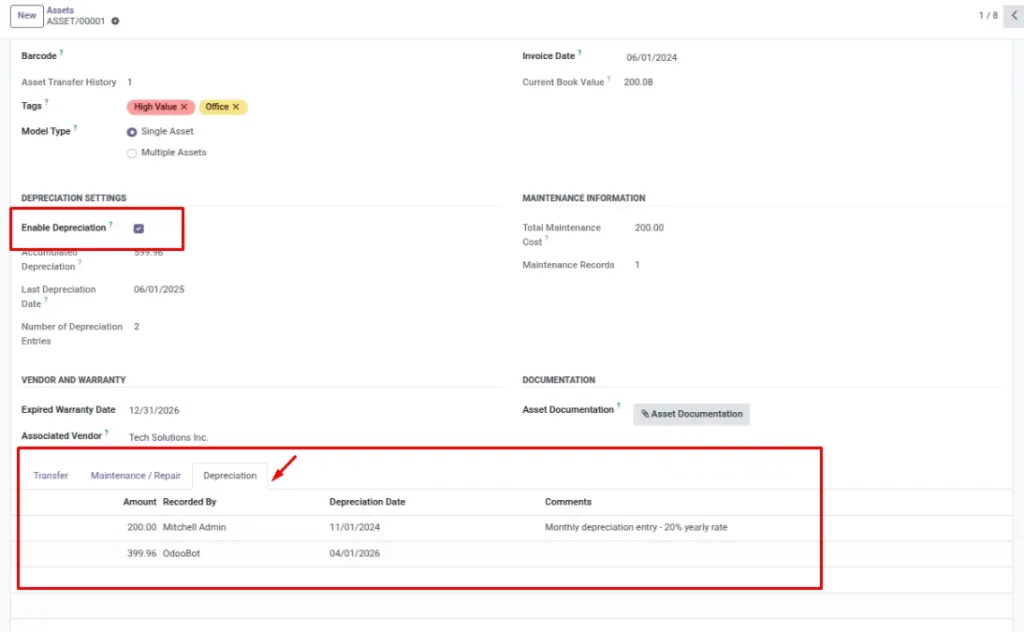This screenshot has width=1024, height=632.
Task: Open the Assets breadcrumb link
Action: pyautogui.click(x=60, y=10)
